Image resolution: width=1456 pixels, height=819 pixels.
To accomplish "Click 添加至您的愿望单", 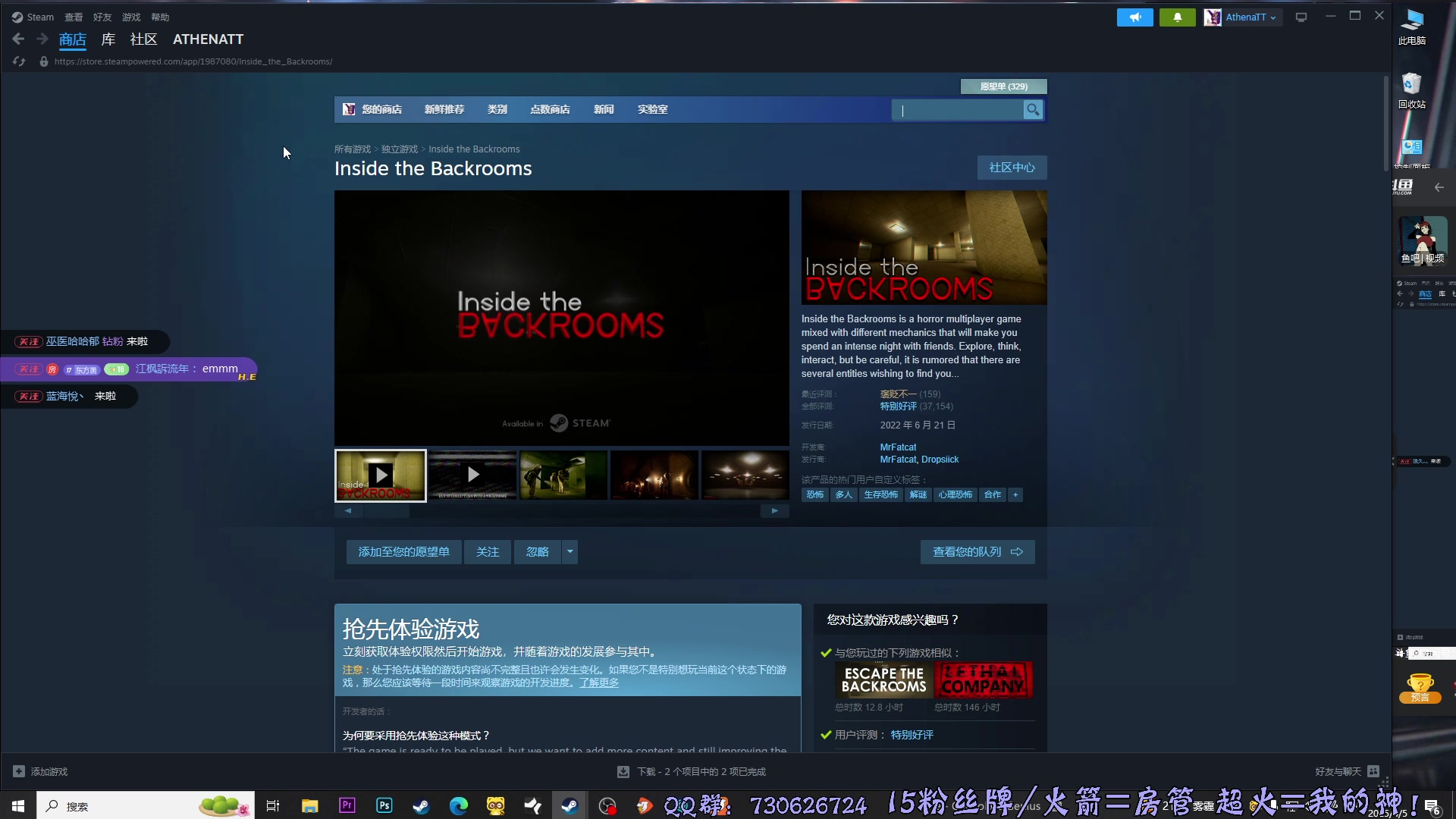I will coord(403,552).
